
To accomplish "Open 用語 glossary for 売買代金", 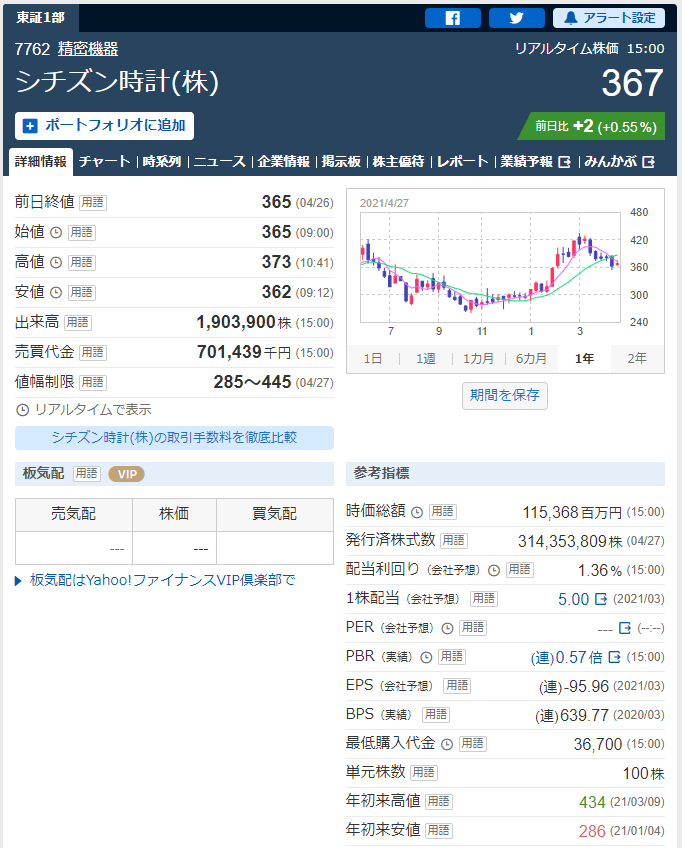I will coord(92,353).
